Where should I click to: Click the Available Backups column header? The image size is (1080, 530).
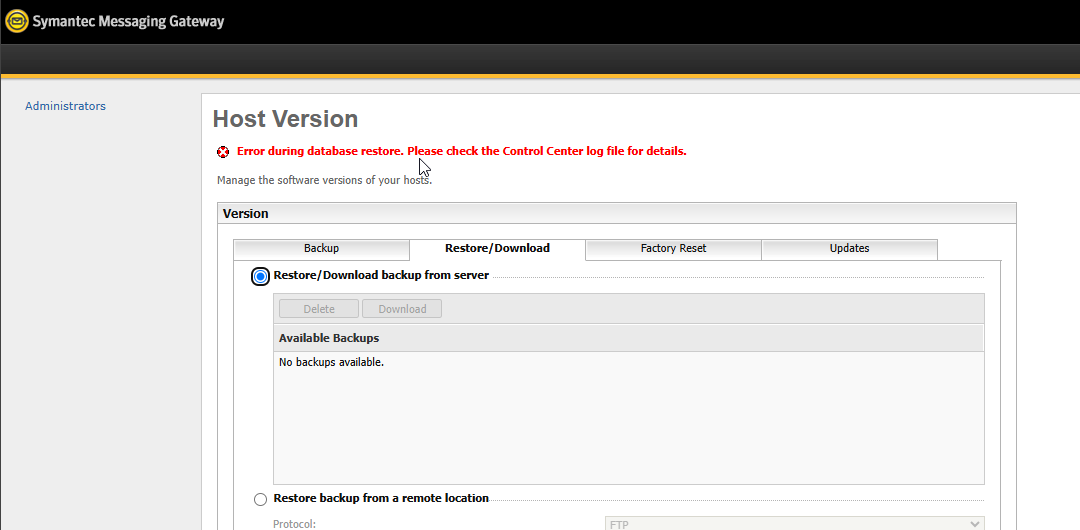[629, 338]
